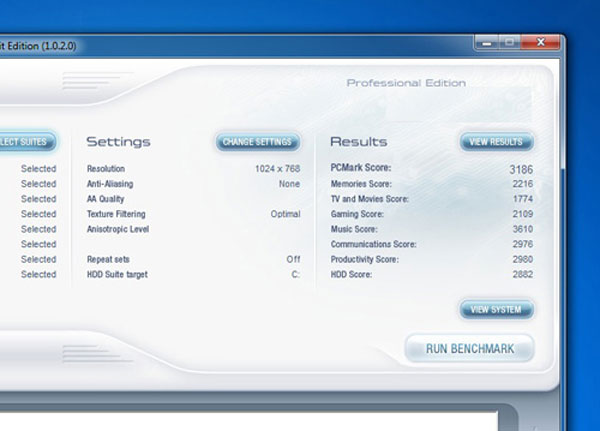Viewport: 600px width, 431px height.
Task: Select the Communications Score value 2976
Action: (523, 244)
